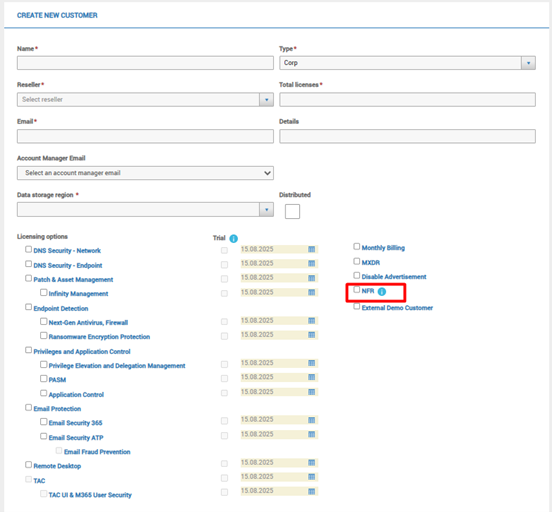Click the Total licenses input field
Image resolution: width=552 pixels, height=512 pixels.
407,100
